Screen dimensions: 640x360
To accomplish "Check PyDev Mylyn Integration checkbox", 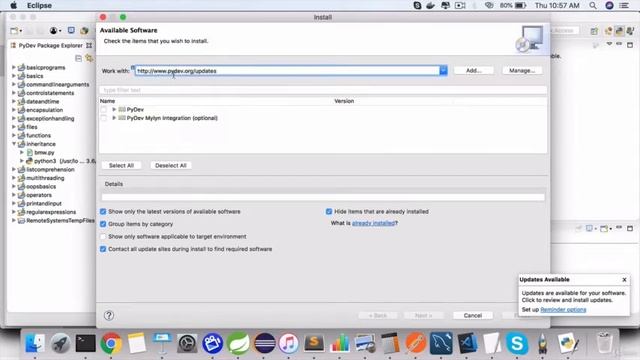I will click(104, 118).
